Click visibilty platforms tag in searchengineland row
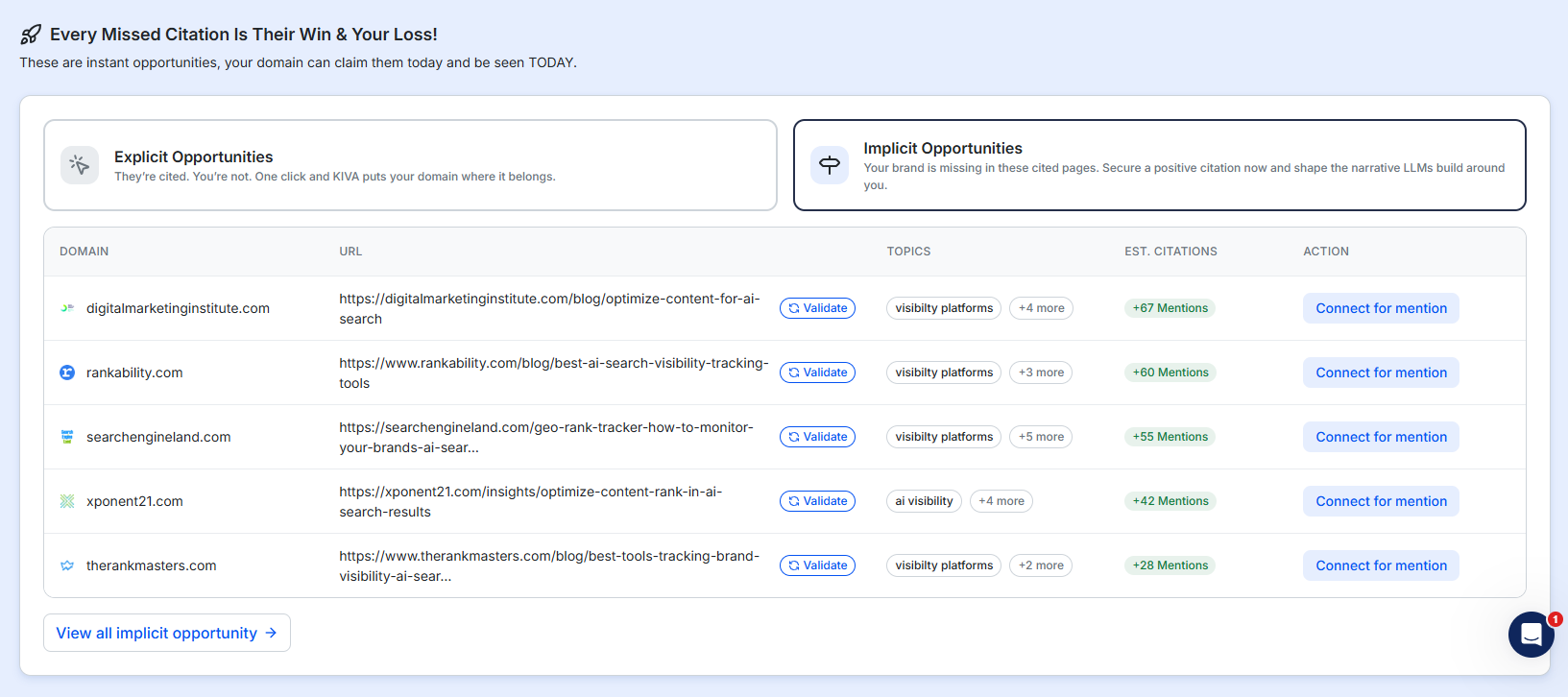The width and height of the screenshot is (1568, 697). (944, 437)
